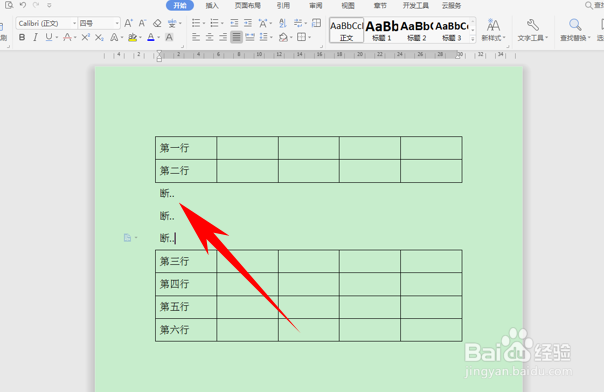Apply the 标题 1 style
Viewport: 605px width, 392px height.
(382, 30)
